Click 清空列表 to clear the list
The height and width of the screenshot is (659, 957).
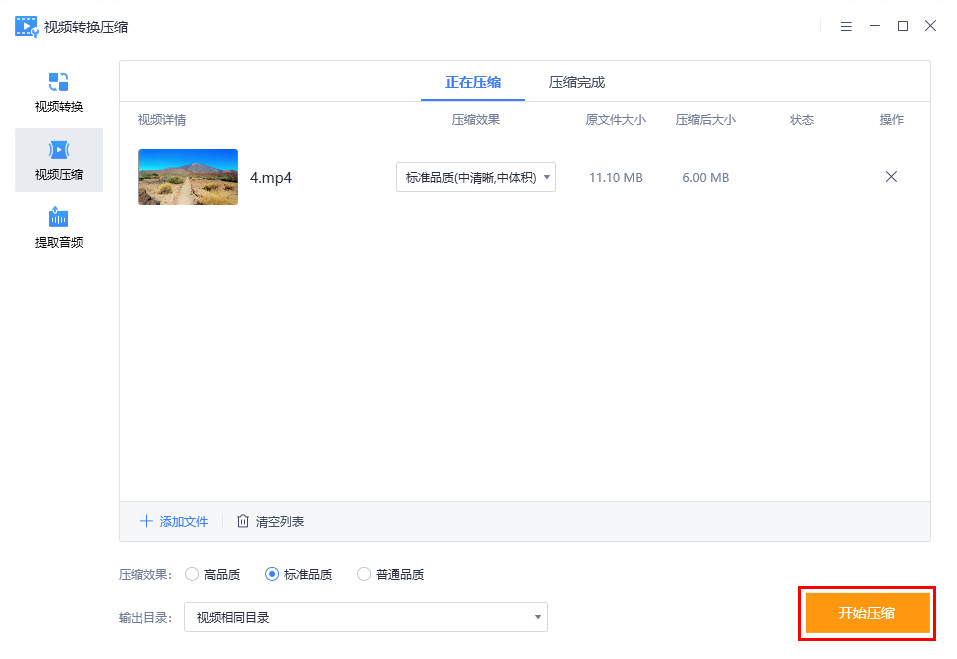(270, 521)
